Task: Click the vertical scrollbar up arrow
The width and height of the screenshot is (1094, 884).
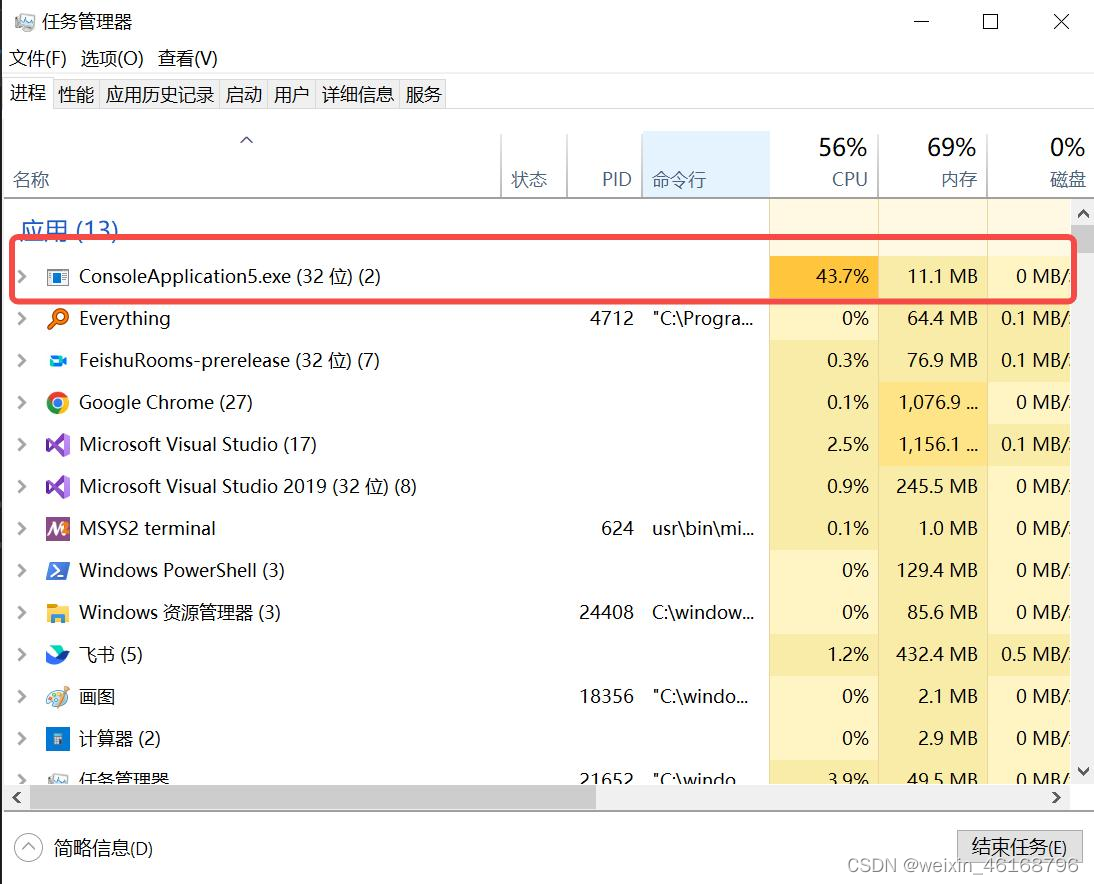Action: (x=1083, y=213)
